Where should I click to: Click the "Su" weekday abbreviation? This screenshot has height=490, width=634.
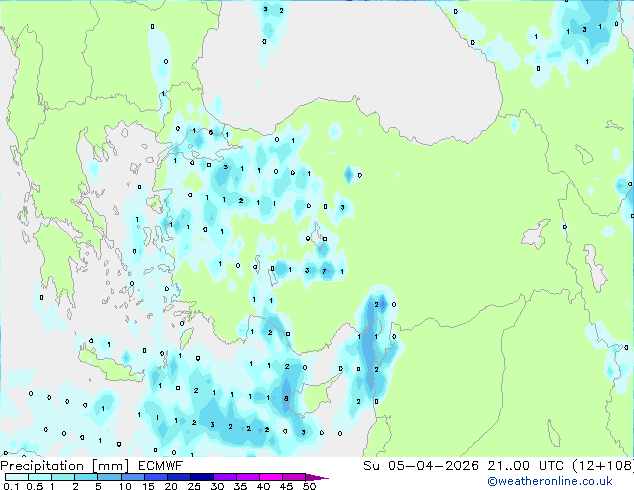(372, 466)
